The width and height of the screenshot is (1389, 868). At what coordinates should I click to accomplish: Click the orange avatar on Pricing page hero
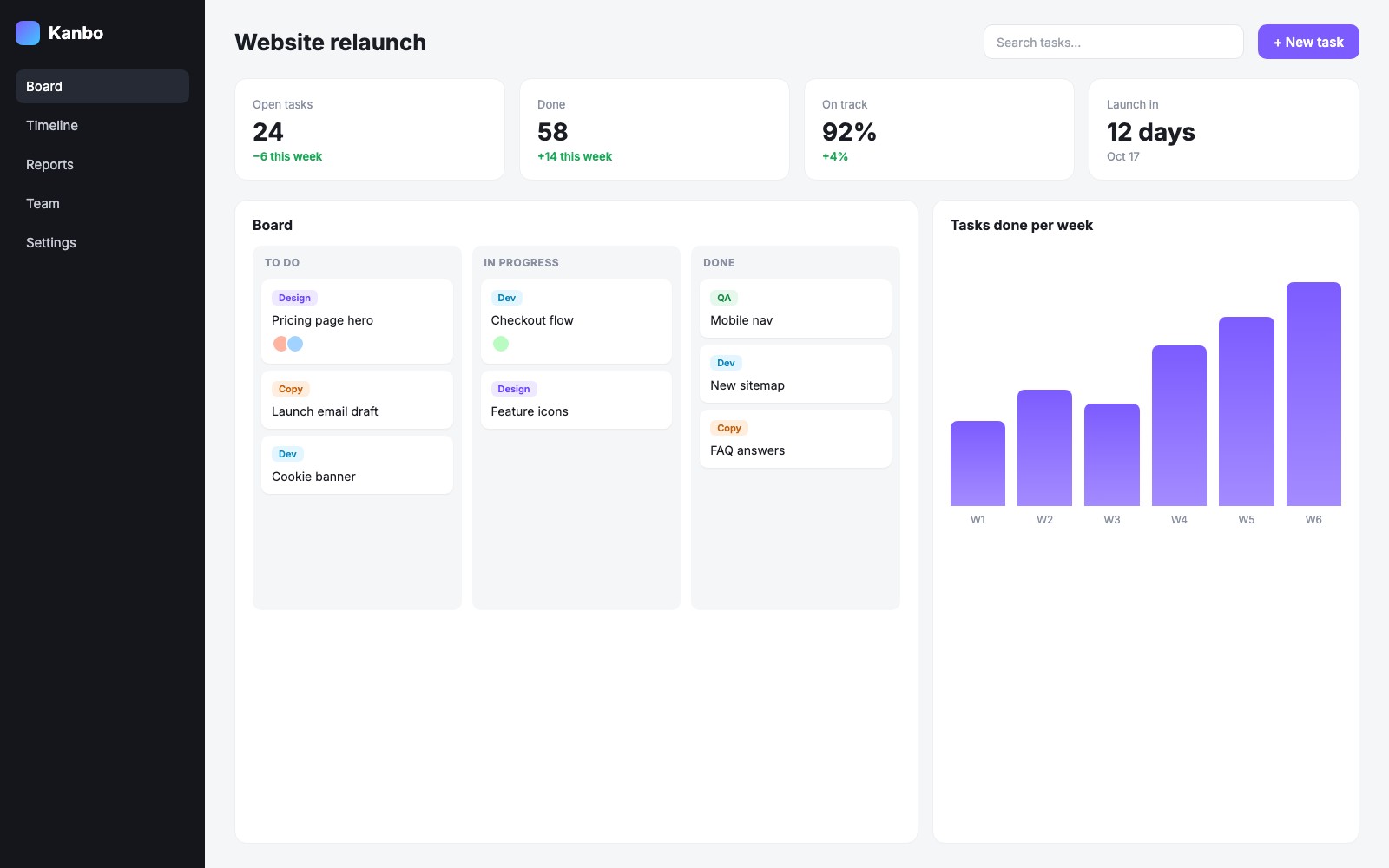[280, 344]
